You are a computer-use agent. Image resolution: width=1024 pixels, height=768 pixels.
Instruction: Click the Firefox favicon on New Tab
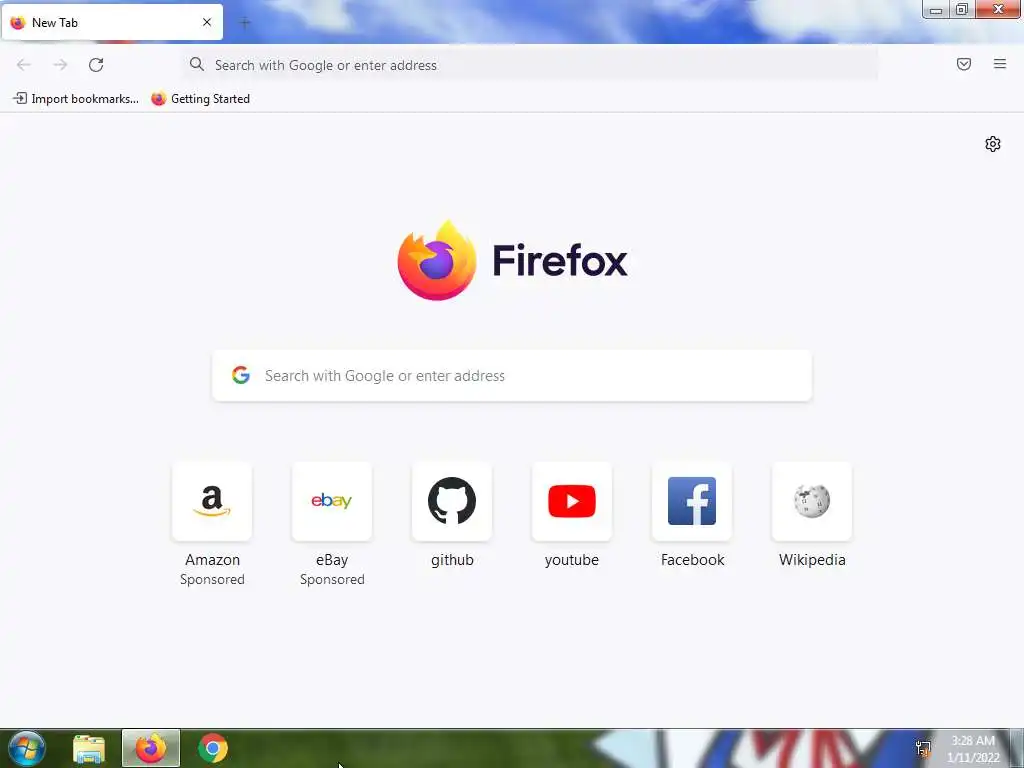(x=18, y=23)
